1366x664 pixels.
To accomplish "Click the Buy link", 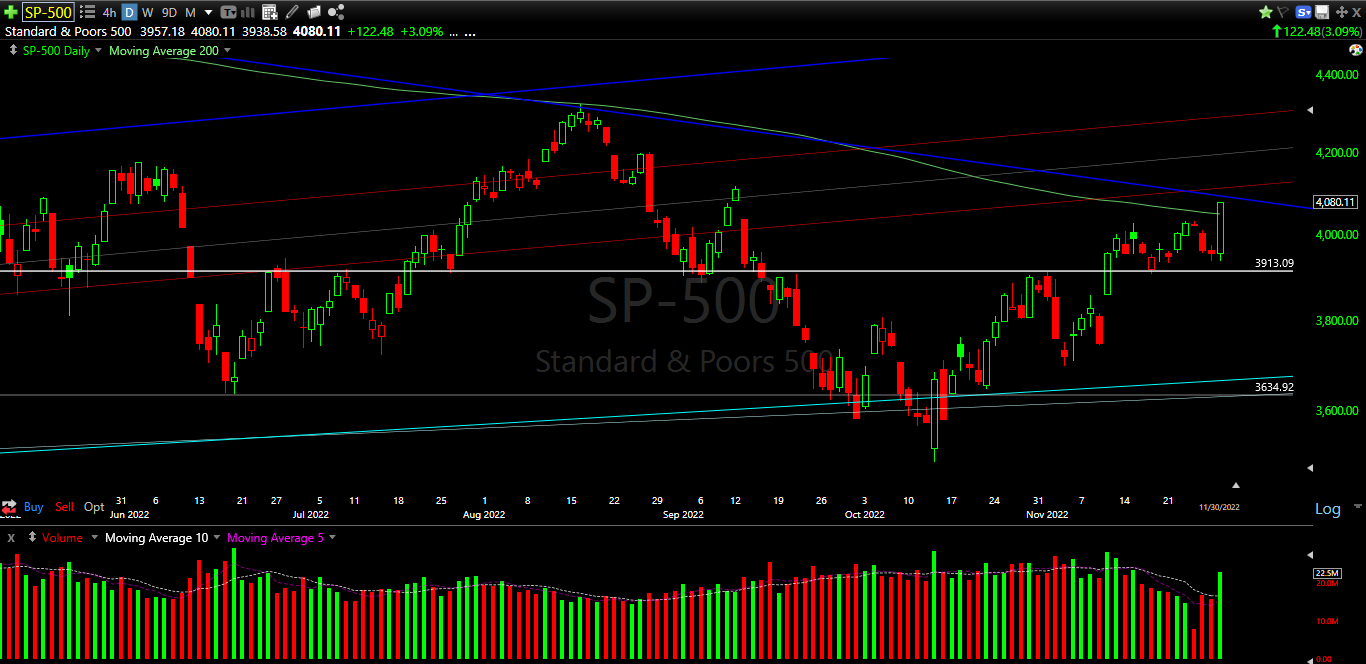I will click(34, 507).
